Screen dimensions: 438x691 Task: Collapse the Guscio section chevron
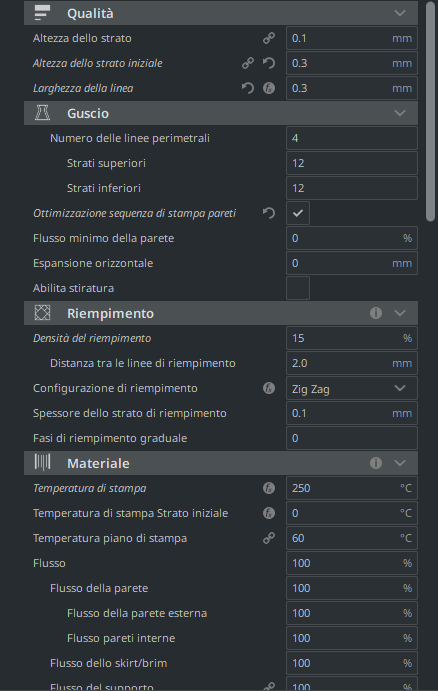400,113
